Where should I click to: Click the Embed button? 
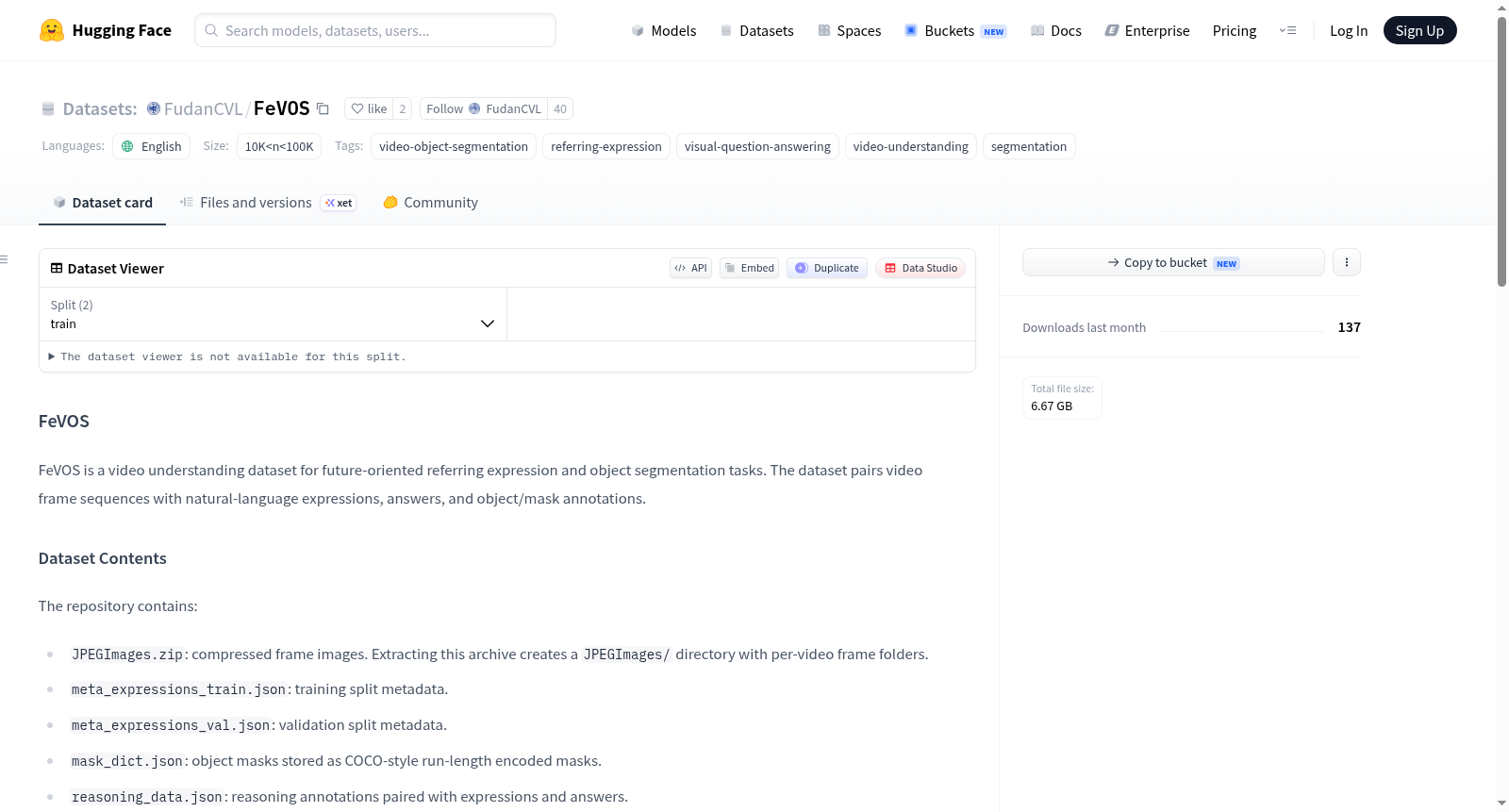point(749,268)
